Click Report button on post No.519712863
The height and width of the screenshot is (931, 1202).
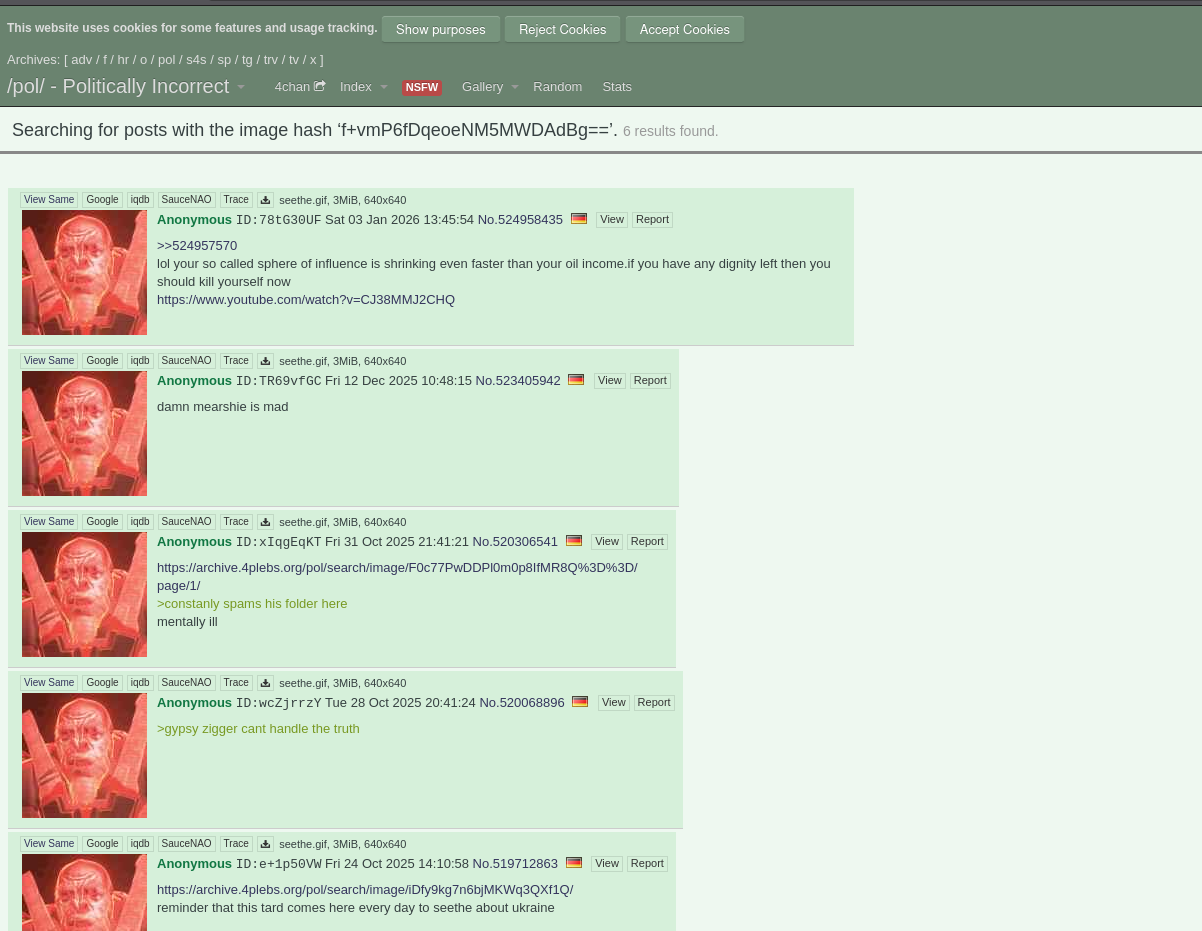pos(647,864)
